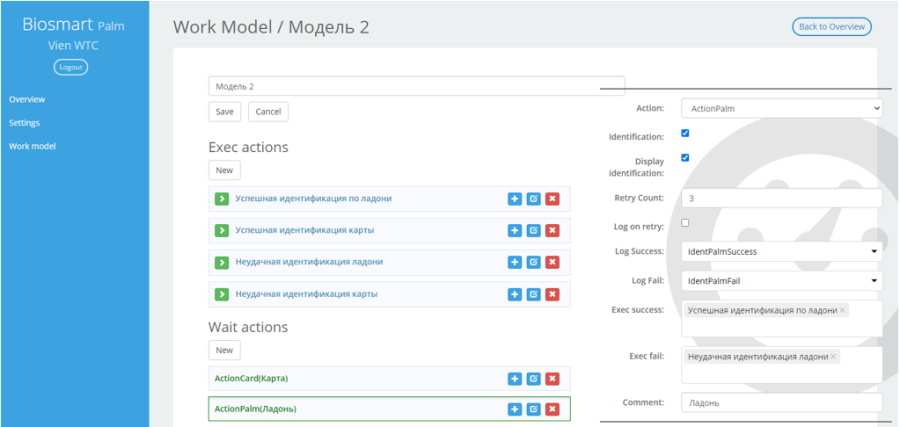900x427 pixels.
Task: Edit the ActionPalm(Ладонь) wait action
Action: [x=534, y=409]
